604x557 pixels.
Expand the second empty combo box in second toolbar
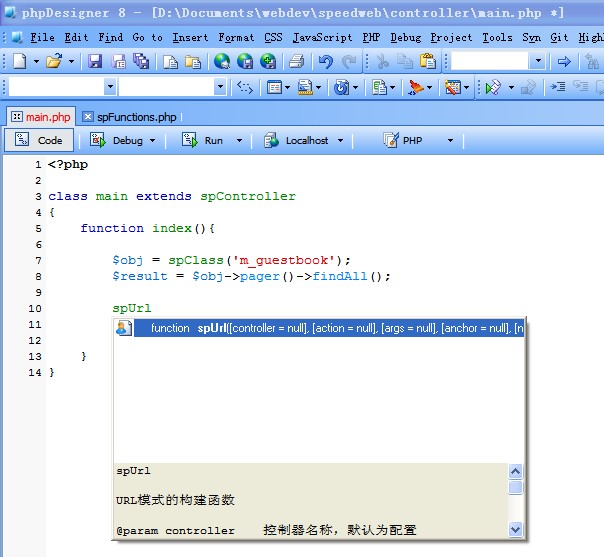coord(220,87)
